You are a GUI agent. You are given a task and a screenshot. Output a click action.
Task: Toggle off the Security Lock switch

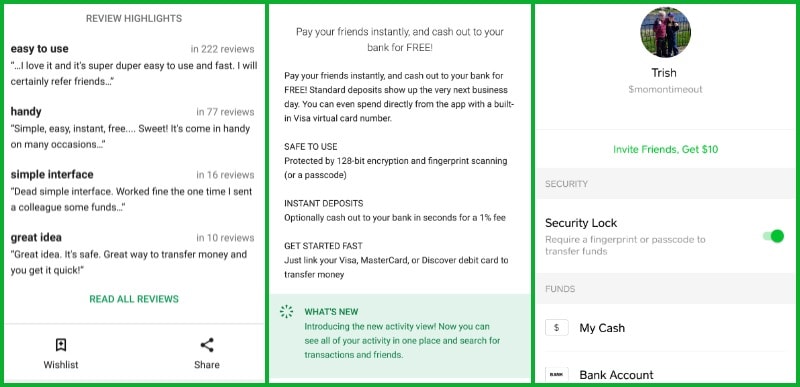(x=773, y=236)
